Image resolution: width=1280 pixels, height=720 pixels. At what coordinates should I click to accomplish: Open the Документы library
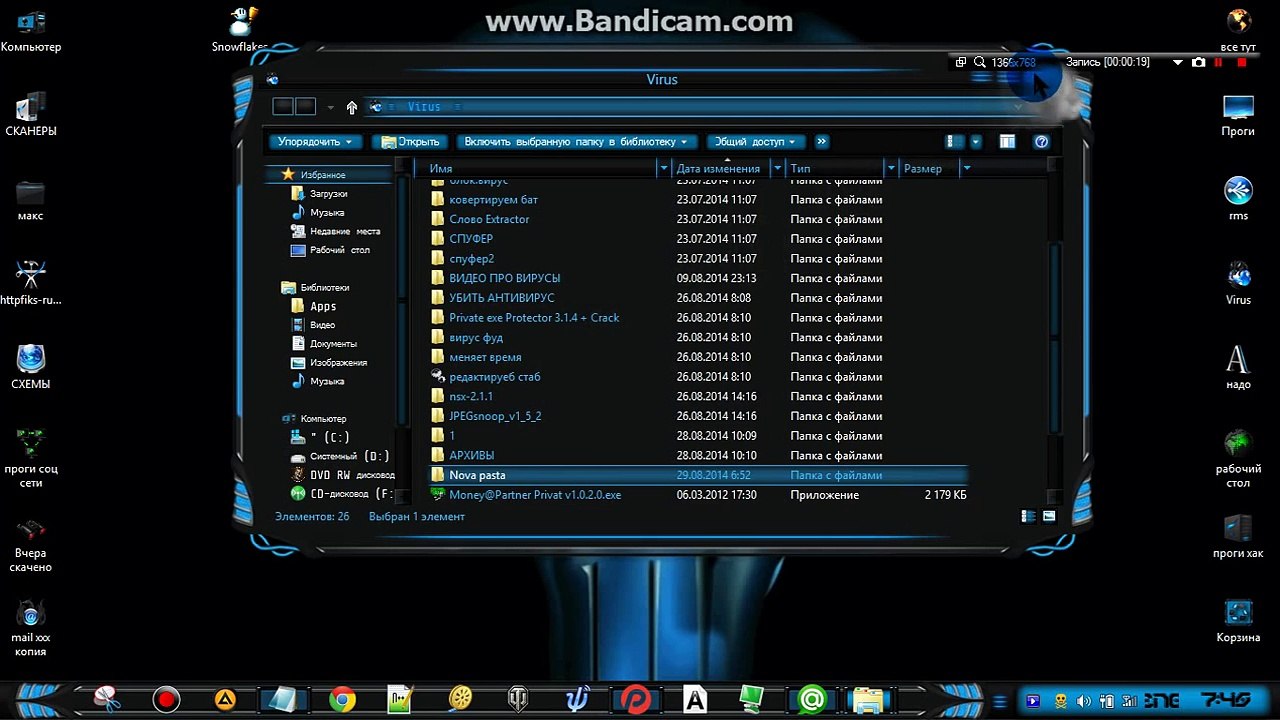pos(333,344)
